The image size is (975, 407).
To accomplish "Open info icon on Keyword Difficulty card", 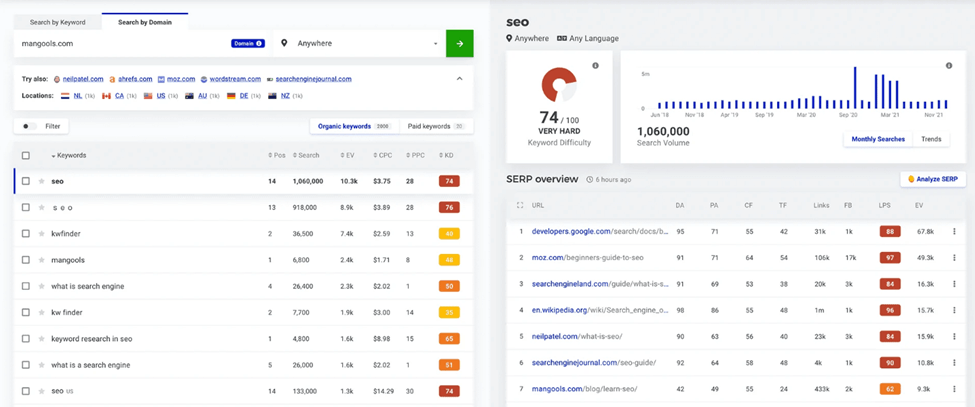I will pos(596,66).
